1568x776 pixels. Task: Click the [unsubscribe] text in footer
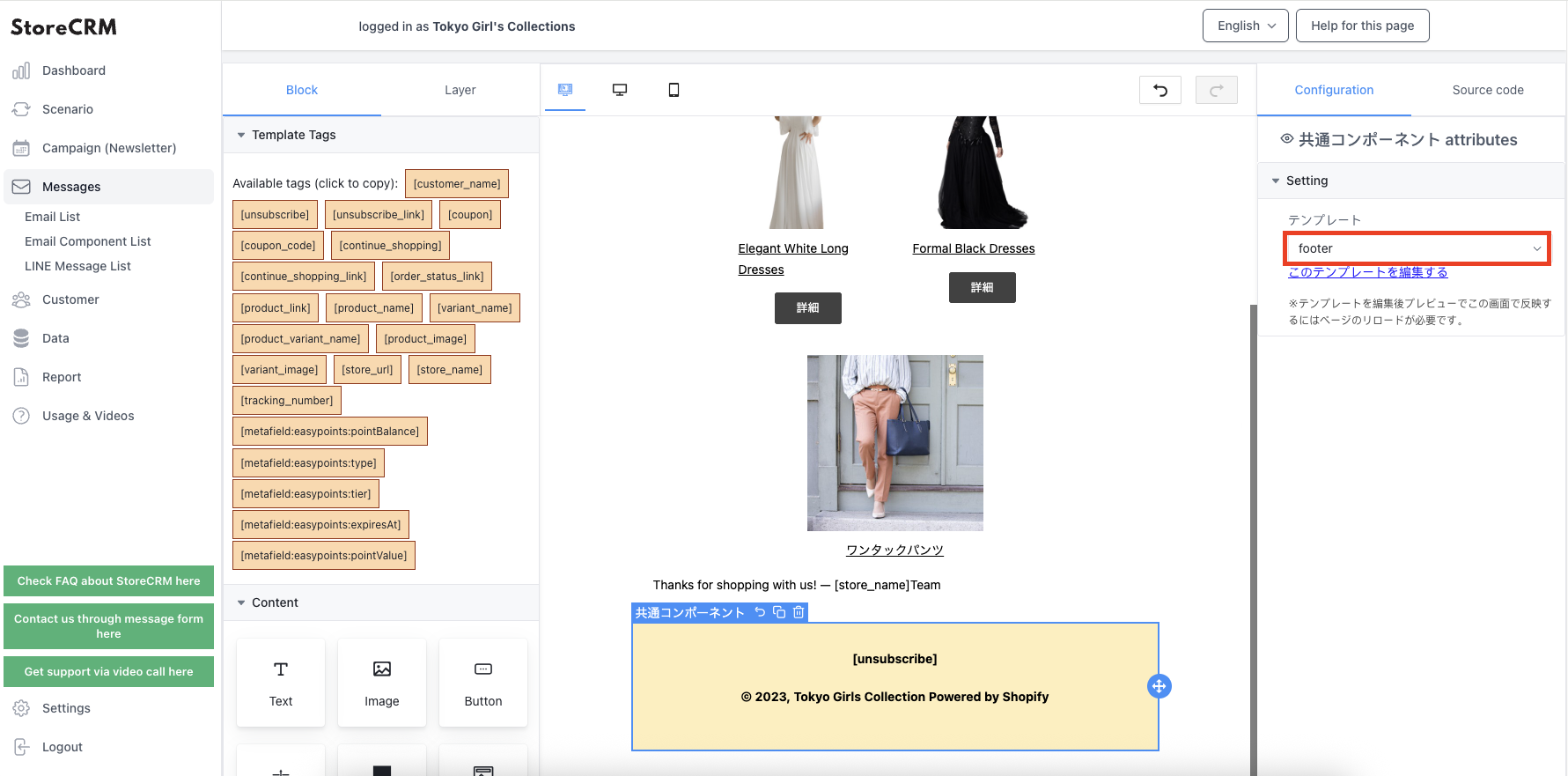(894, 659)
